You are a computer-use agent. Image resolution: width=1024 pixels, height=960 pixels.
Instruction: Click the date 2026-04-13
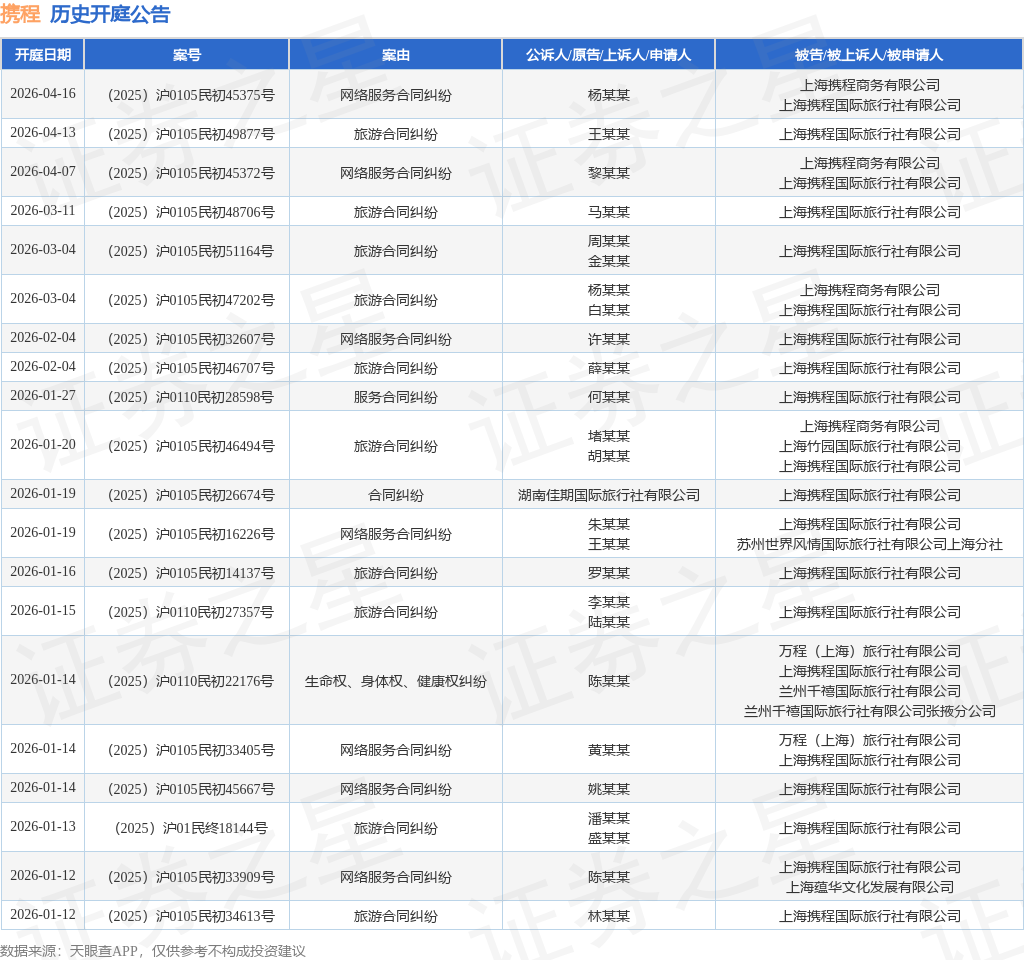43,133
